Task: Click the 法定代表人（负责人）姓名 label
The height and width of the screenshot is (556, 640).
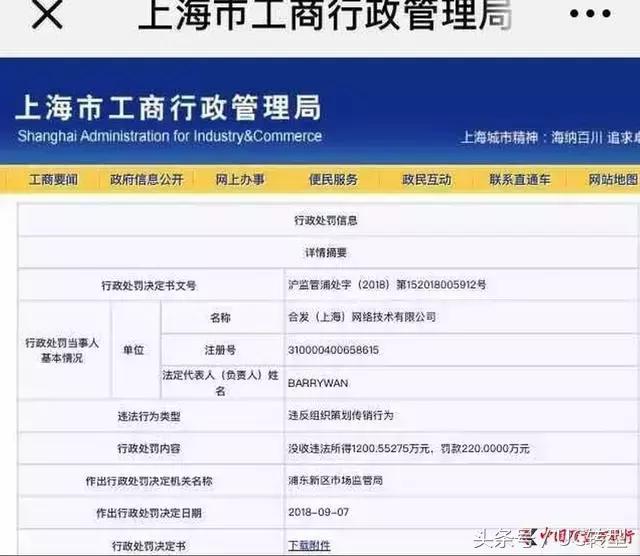Action: (220, 383)
